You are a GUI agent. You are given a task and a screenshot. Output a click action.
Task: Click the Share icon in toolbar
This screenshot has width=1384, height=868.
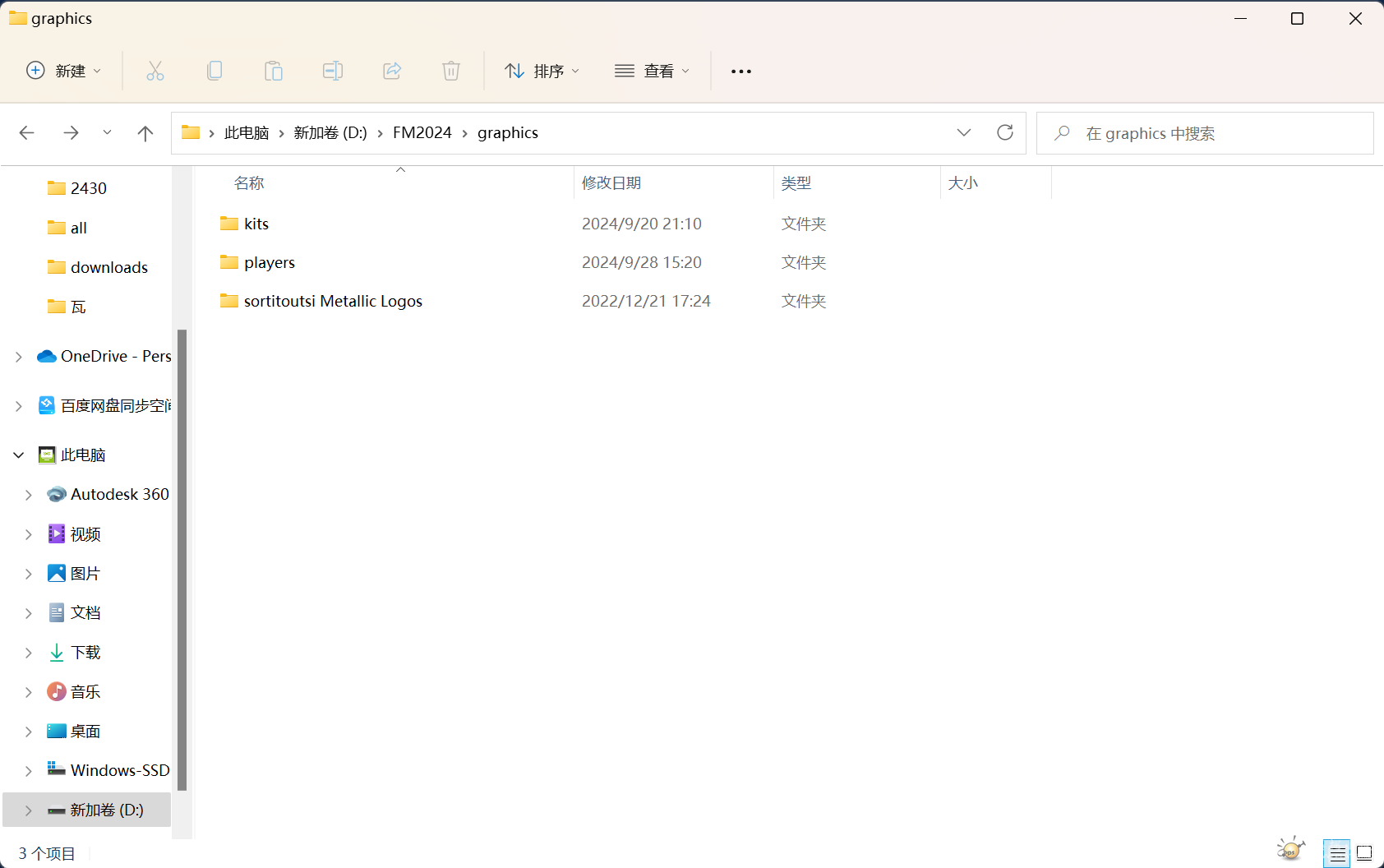[392, 71]
